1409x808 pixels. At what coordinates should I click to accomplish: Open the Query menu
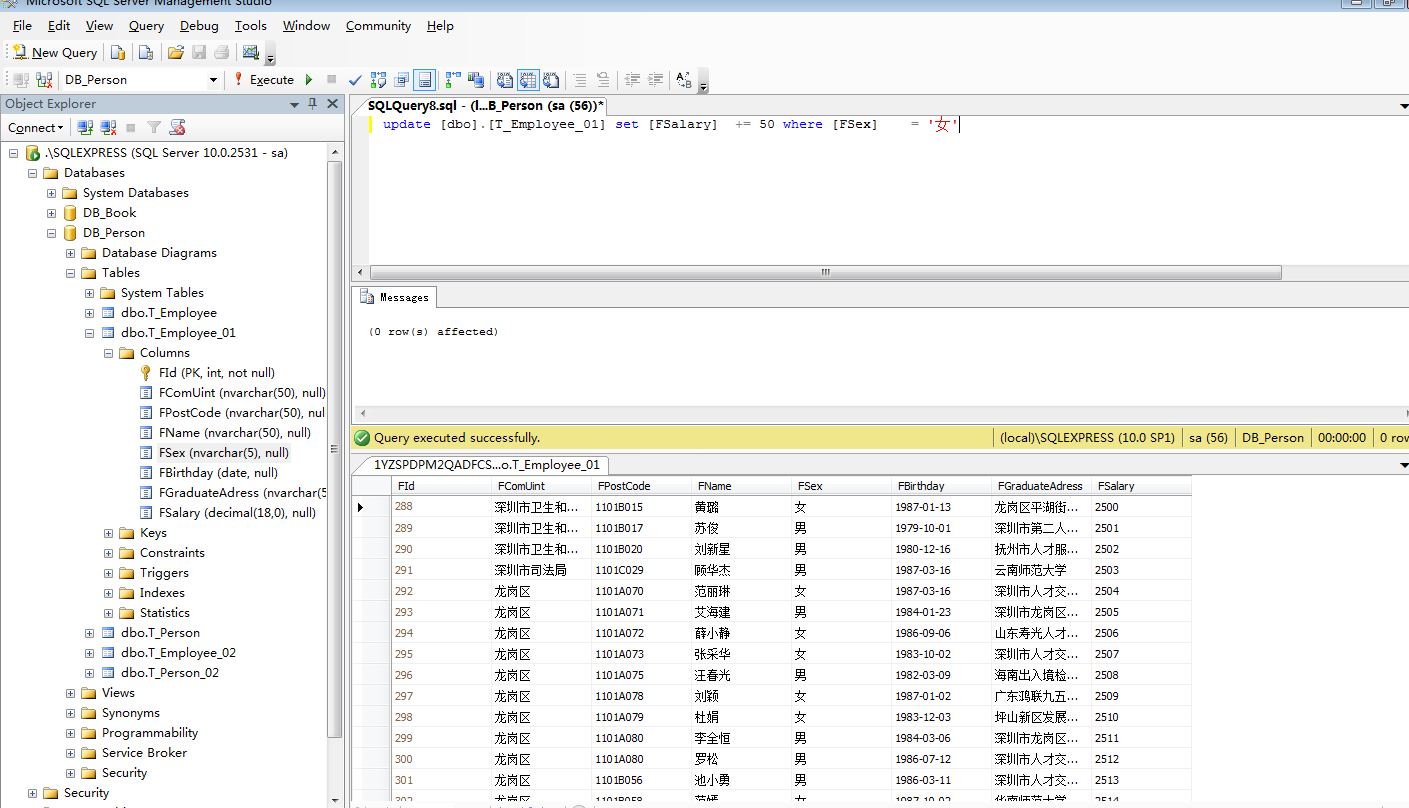[146, 26]
